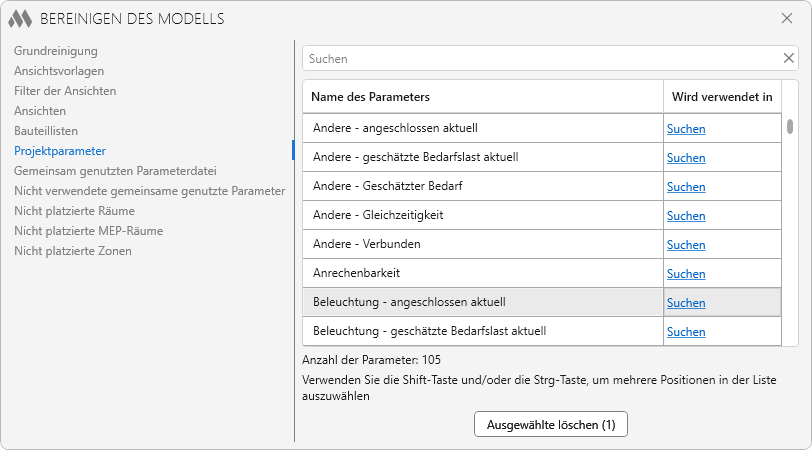Open Nicht platzierte Räume section
The image size is (812, 450).
pyautogui.click(x=74, y=210)
